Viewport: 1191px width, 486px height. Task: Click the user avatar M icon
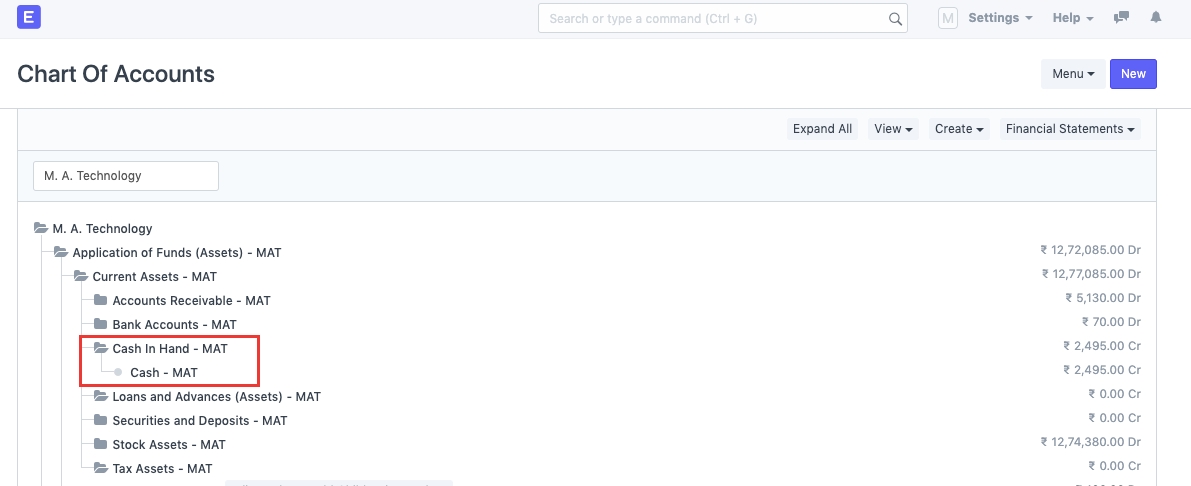[948, 18]
